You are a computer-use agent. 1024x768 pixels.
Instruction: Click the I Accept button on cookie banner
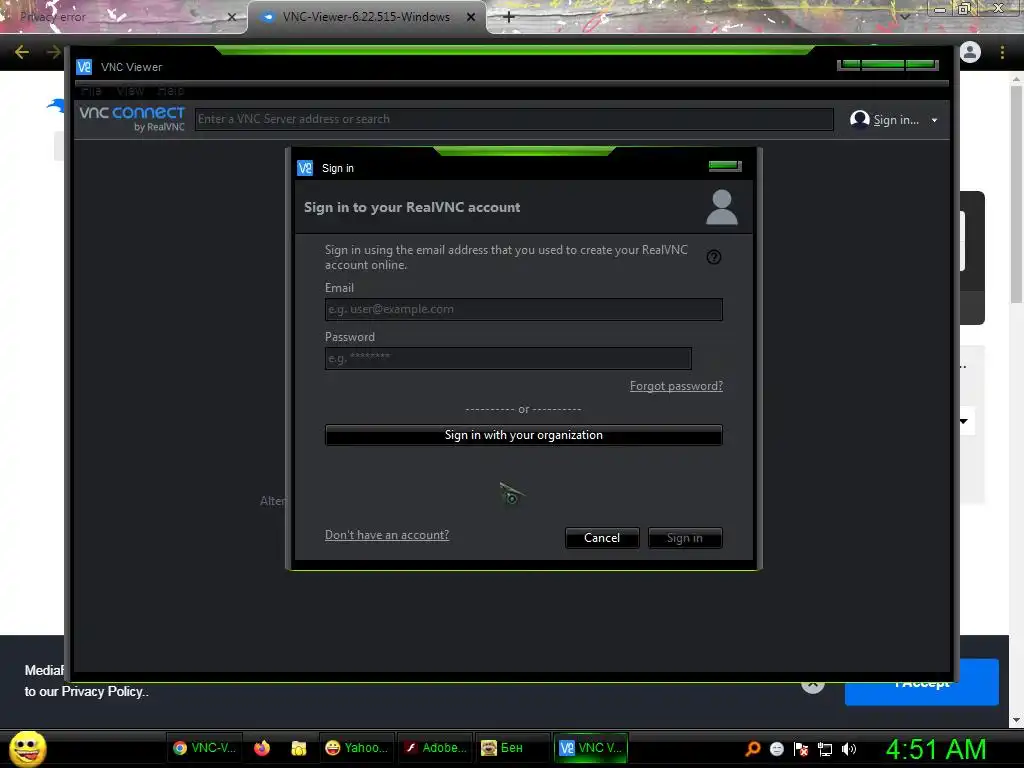(921, 683)
